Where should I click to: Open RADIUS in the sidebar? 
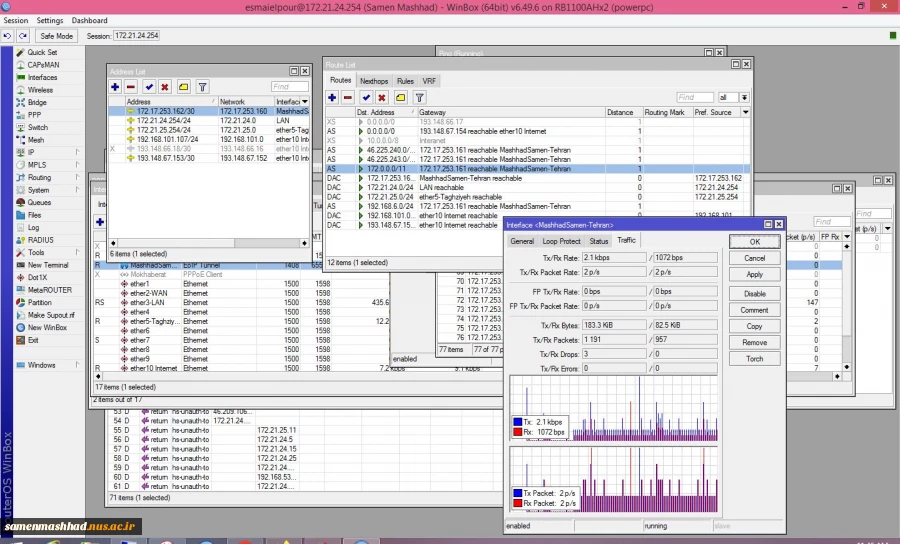40,240
